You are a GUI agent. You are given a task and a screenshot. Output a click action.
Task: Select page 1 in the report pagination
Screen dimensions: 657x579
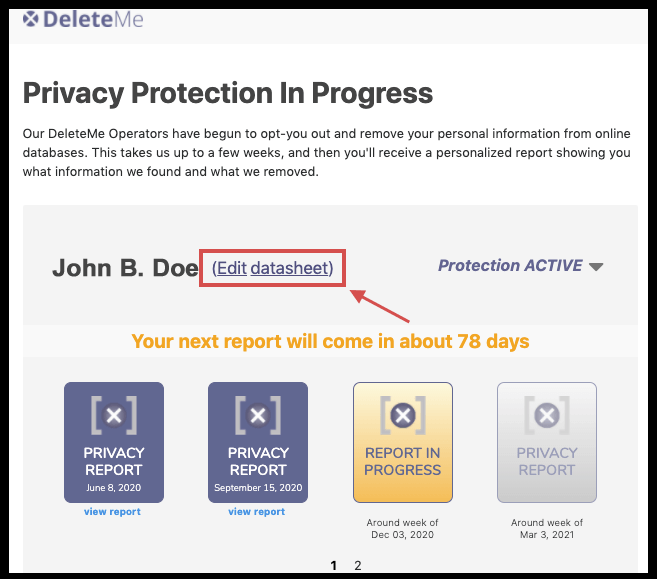click(334, 566)
